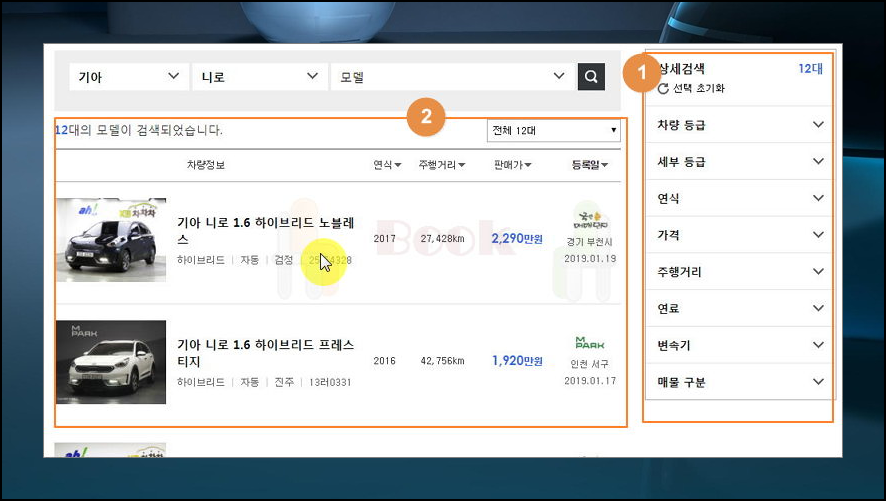Click the white Niro car thumbnail

click(x=111, y=362)
